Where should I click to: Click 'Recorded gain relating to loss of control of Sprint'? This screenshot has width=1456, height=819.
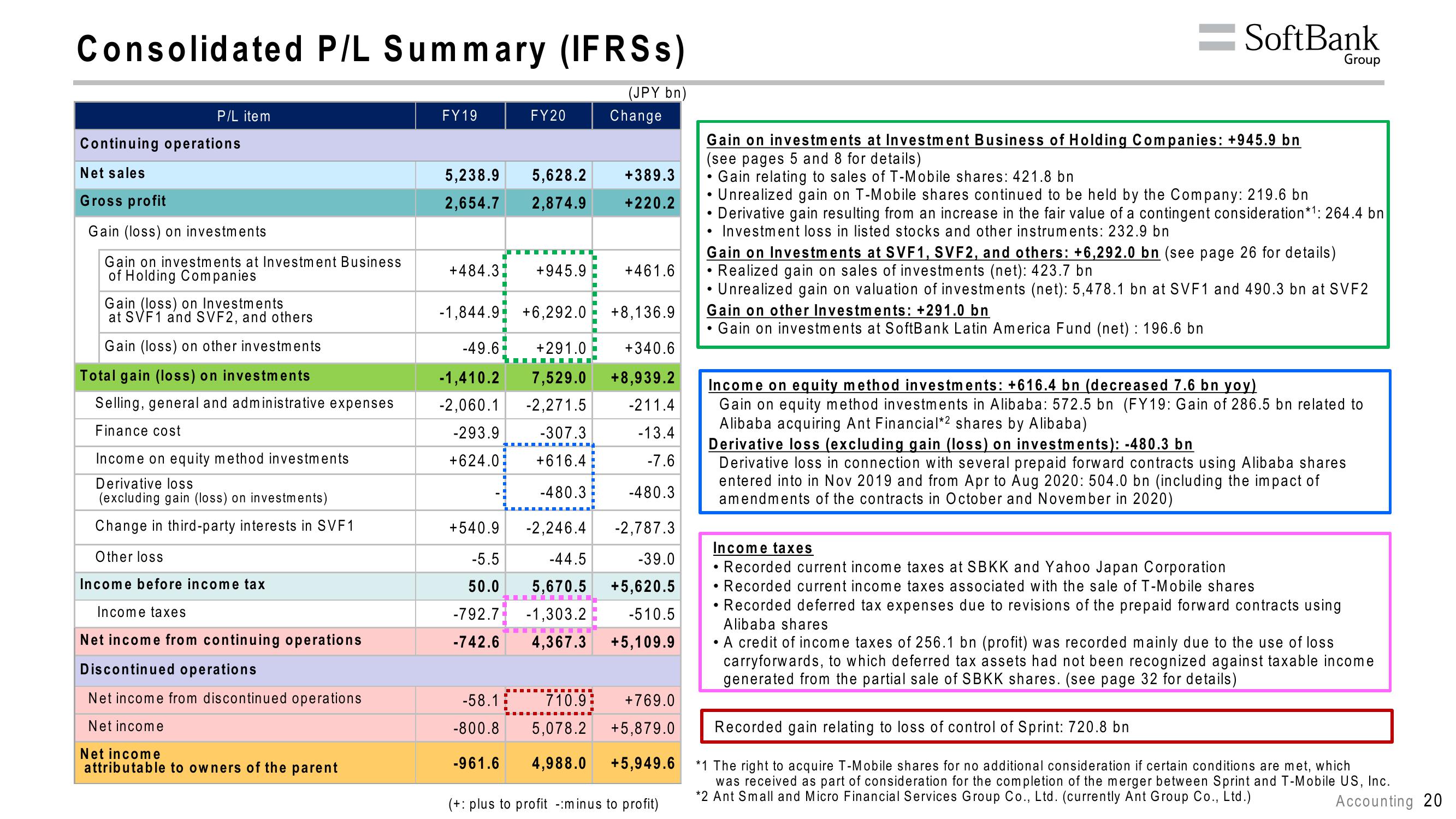pyautogui.click(x=921, y=727)
